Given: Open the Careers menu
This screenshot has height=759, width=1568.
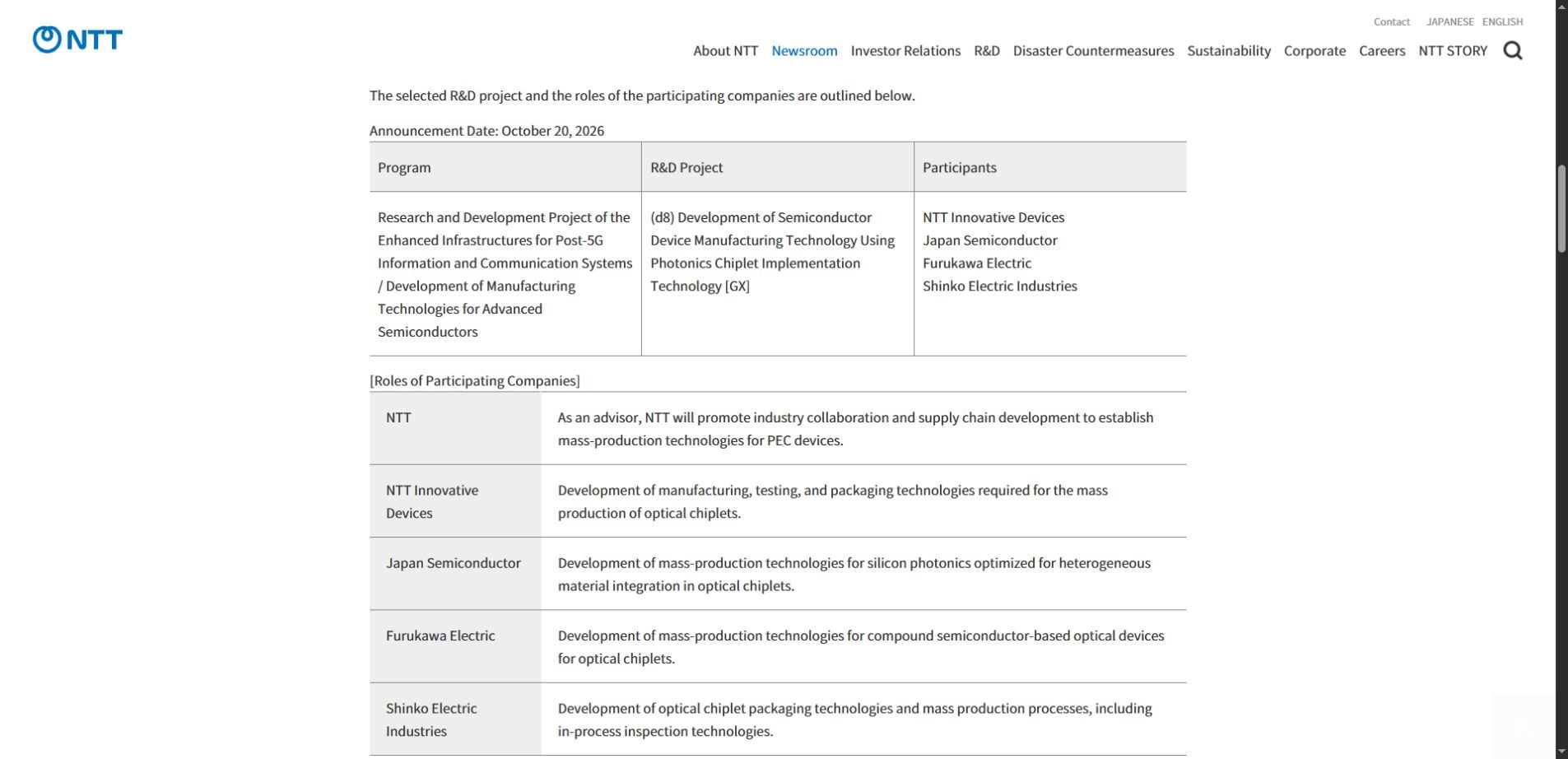Looking at the screenshot, I should (x=1382, y=51).
